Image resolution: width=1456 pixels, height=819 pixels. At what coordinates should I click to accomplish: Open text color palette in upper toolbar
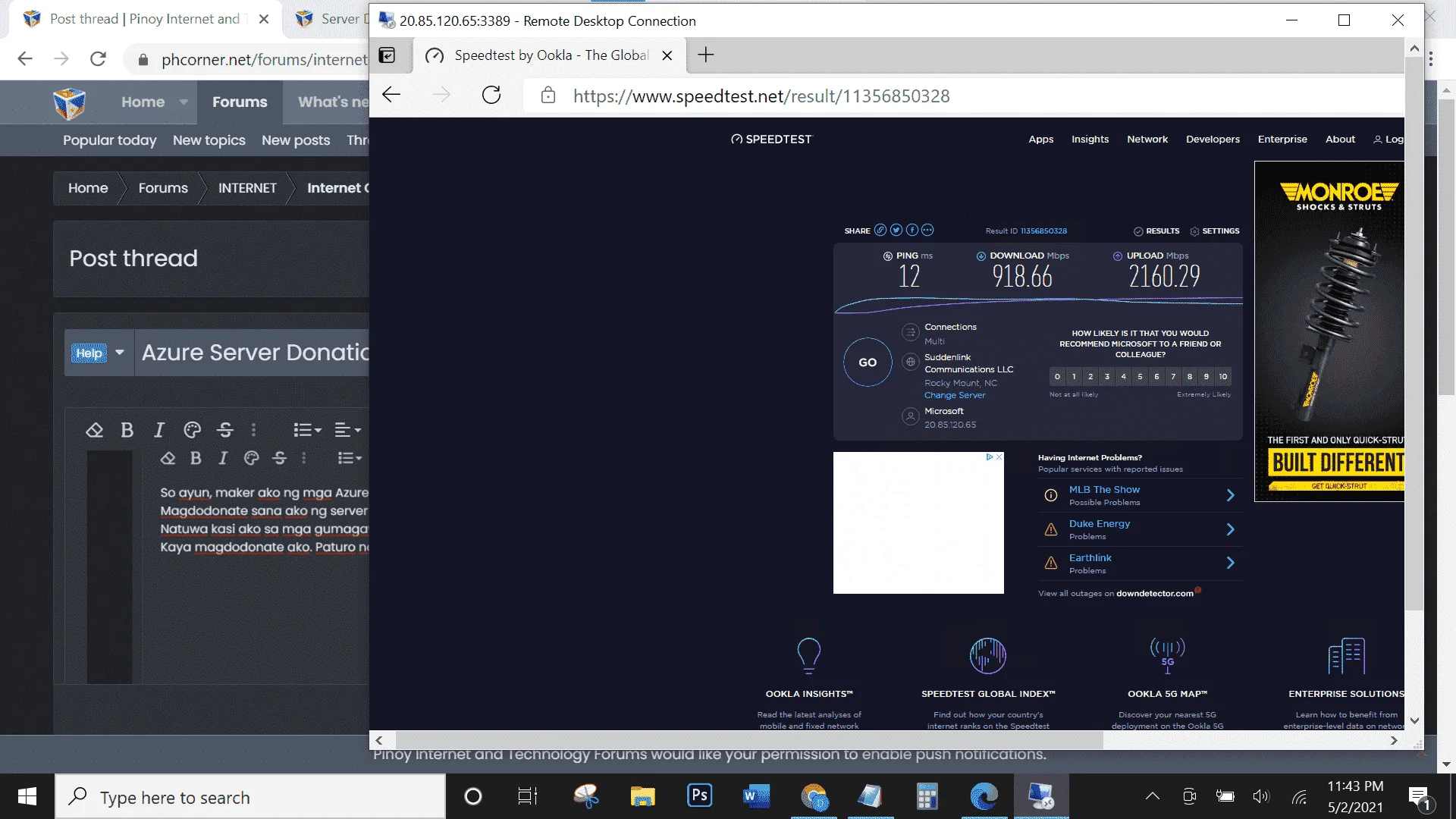pyautogui.click(x=193, y=431)
